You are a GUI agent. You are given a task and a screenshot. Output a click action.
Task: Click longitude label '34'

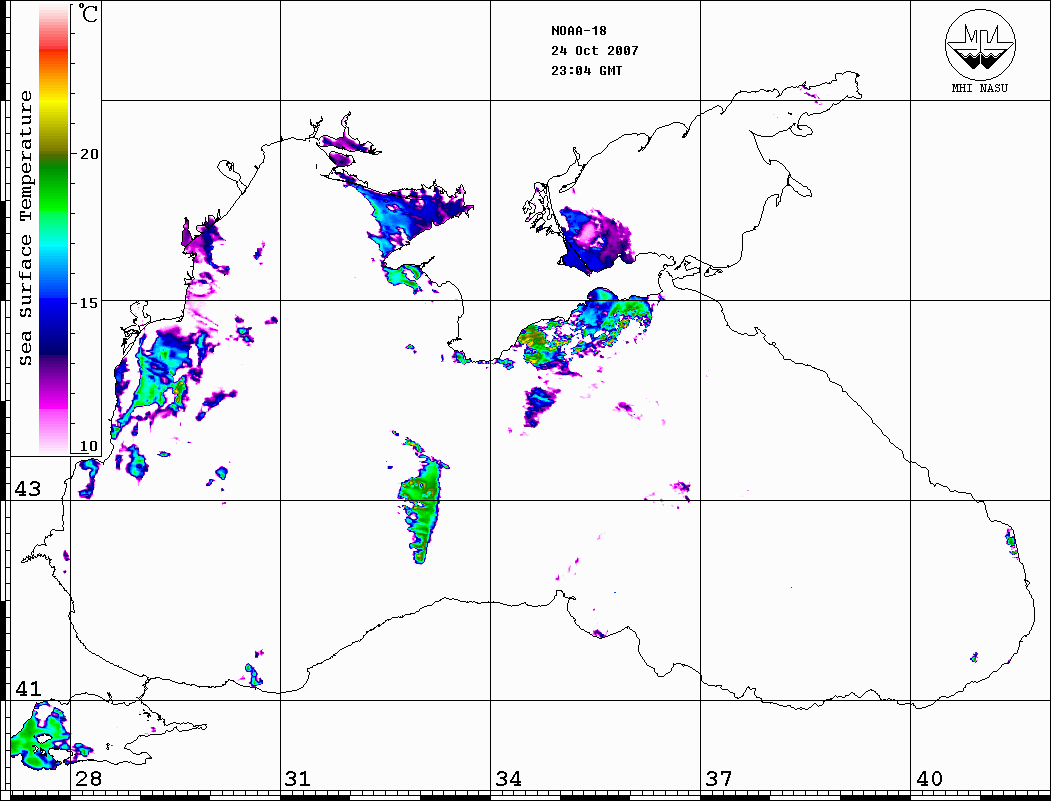pos(508,778)
